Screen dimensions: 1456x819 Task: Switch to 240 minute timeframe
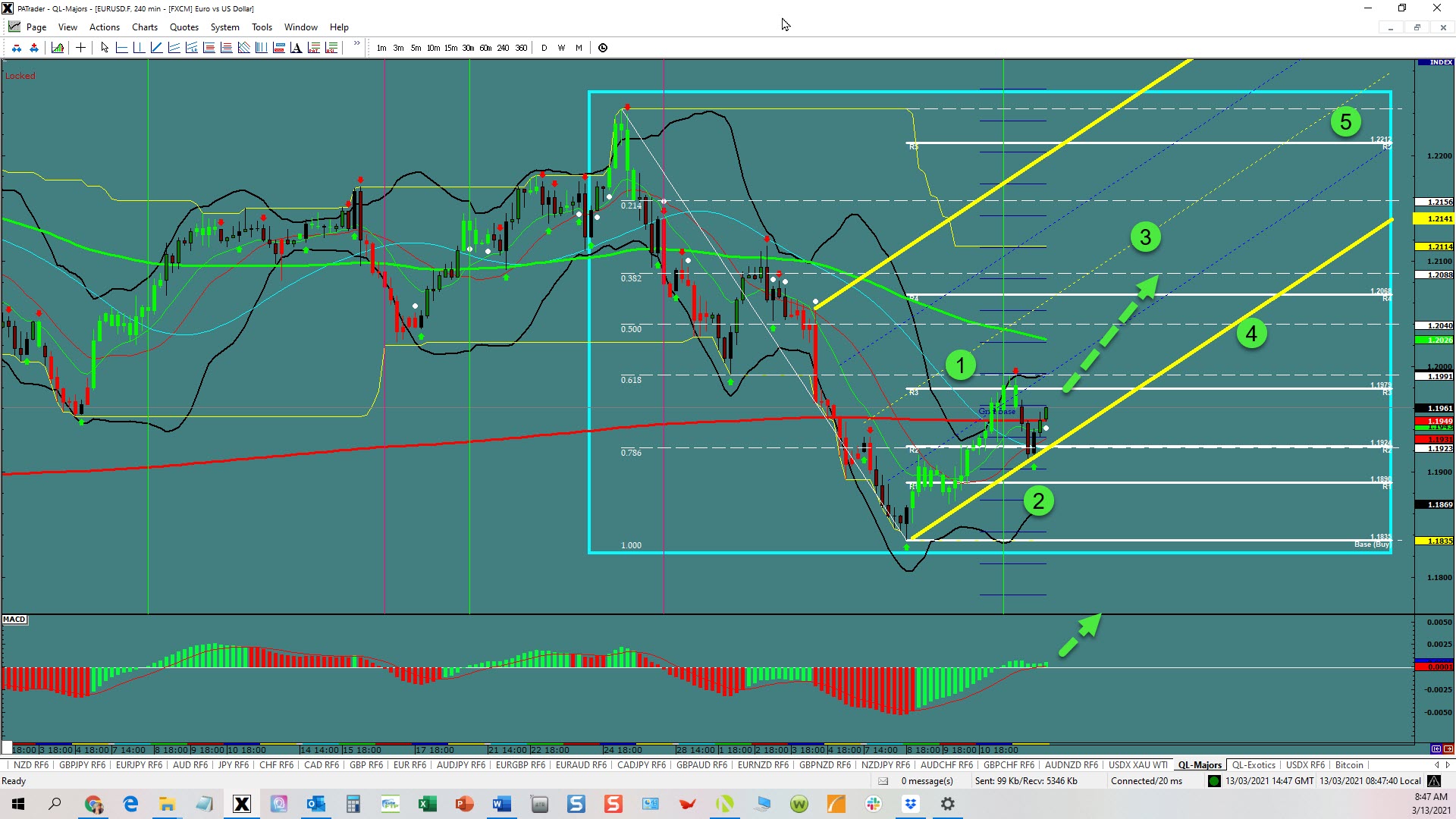pos(503,48)
